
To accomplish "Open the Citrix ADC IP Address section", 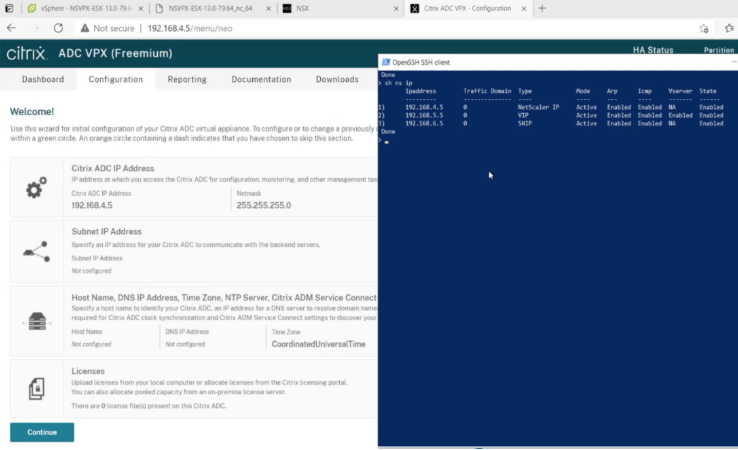I will pos(193,187).
